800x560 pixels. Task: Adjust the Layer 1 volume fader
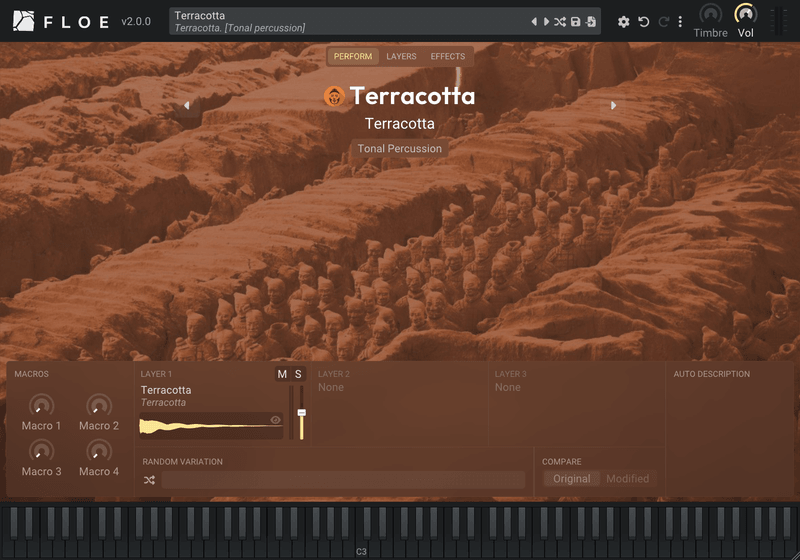click(x=302, y=413)
